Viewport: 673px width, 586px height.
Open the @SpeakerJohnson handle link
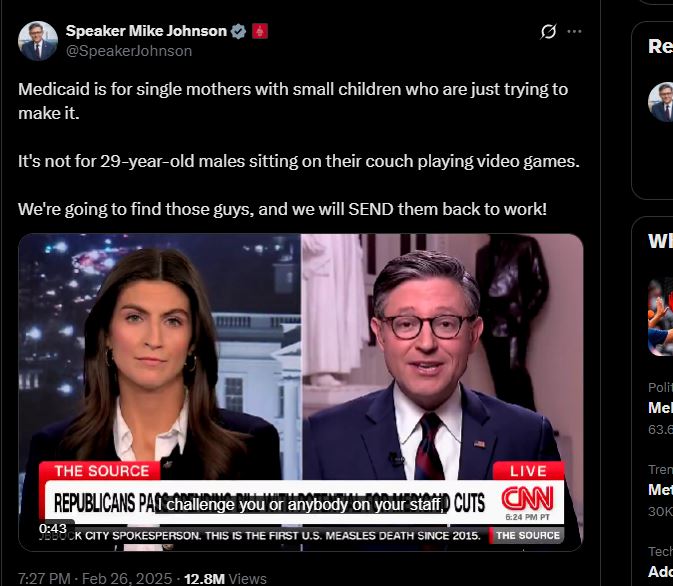tap(129, 51)
